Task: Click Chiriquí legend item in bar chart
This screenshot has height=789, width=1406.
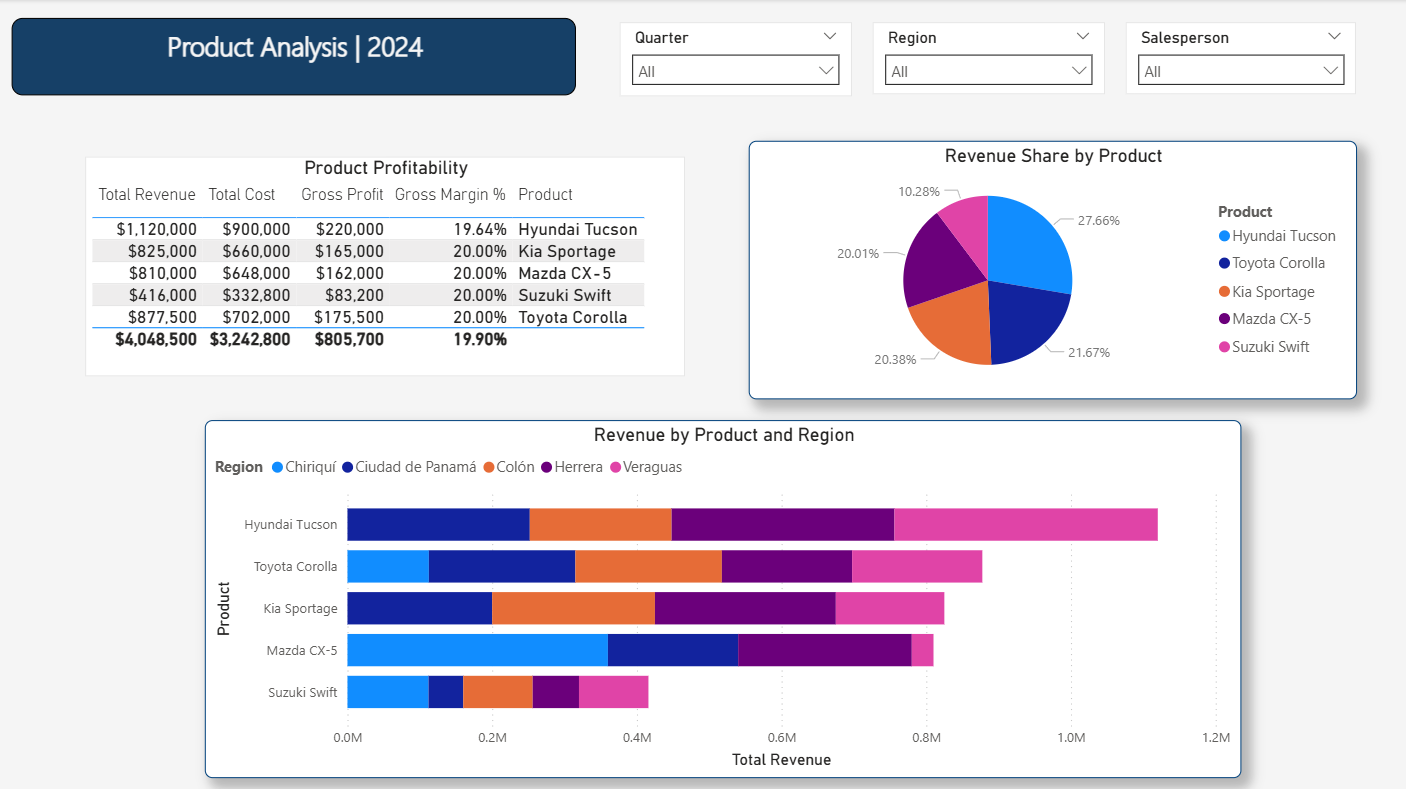Action: click(x=304, y=467)
